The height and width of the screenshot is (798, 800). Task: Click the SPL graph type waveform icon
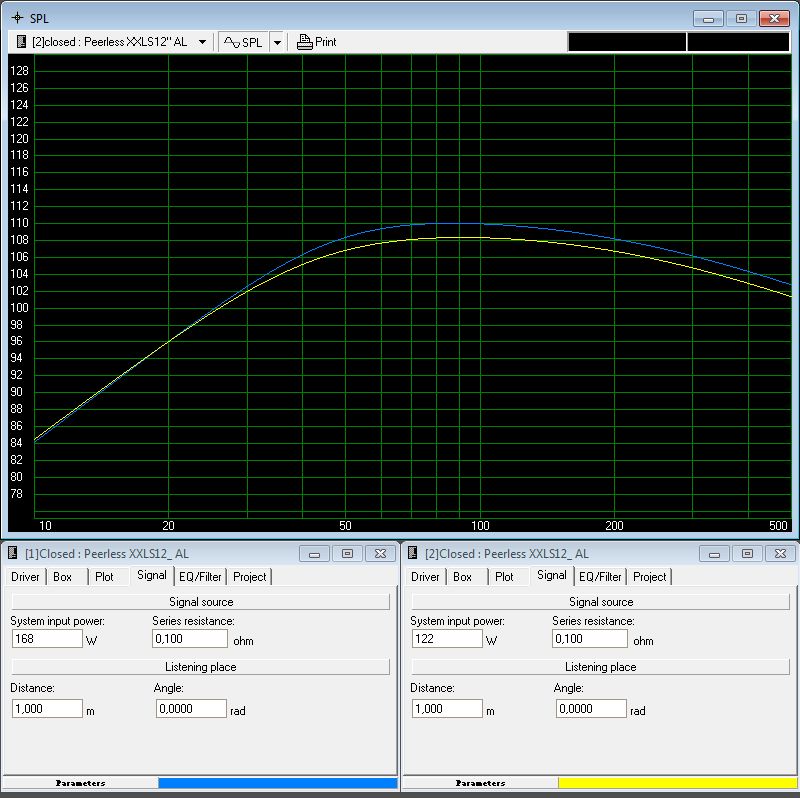(x=231, y=42)
